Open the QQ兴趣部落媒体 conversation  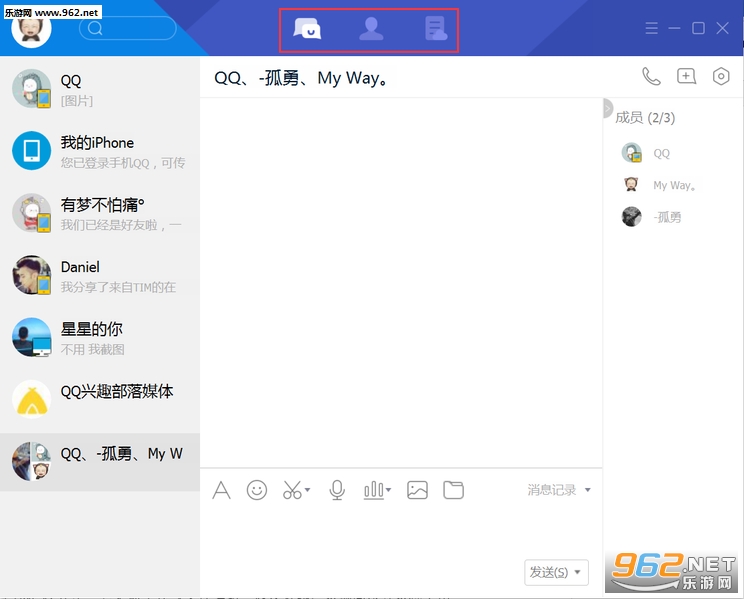tap(100, 400)
